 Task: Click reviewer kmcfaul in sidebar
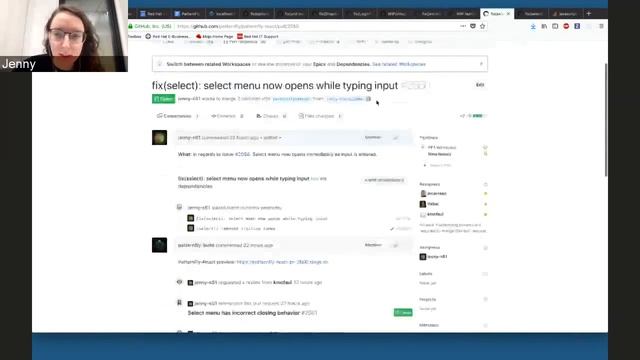pyautogui.click(x=435, y=214)
